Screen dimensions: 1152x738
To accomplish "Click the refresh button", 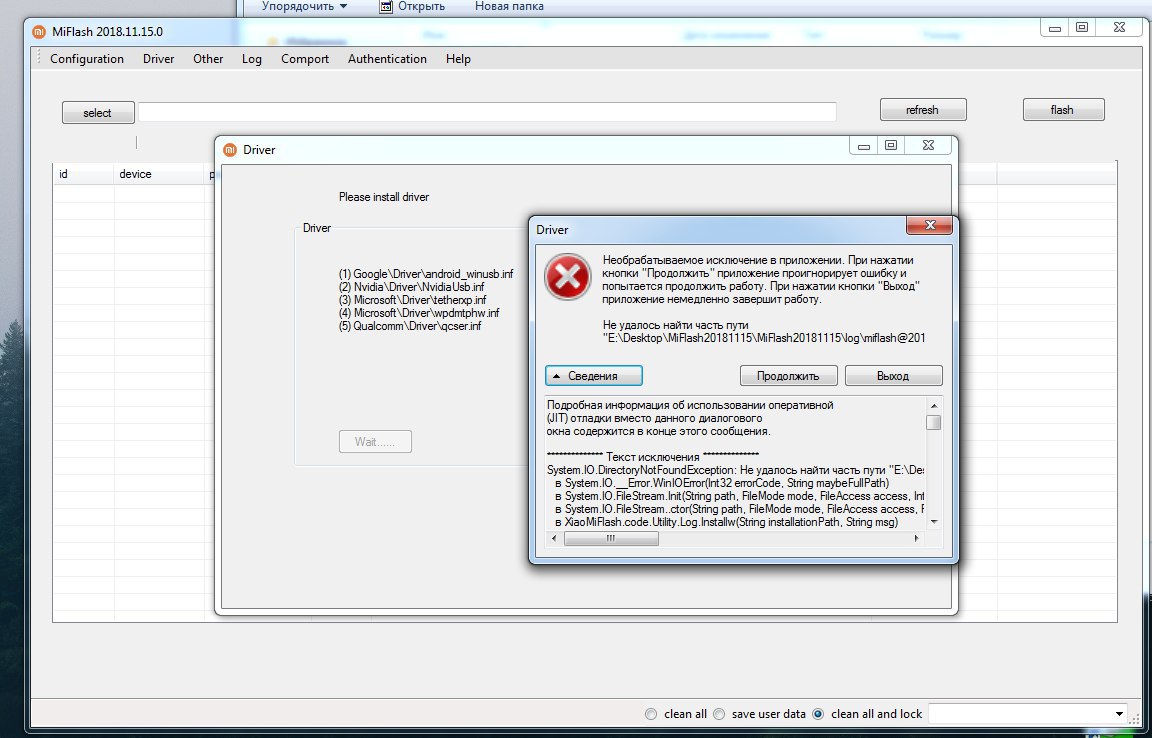I will click(923, 110).
